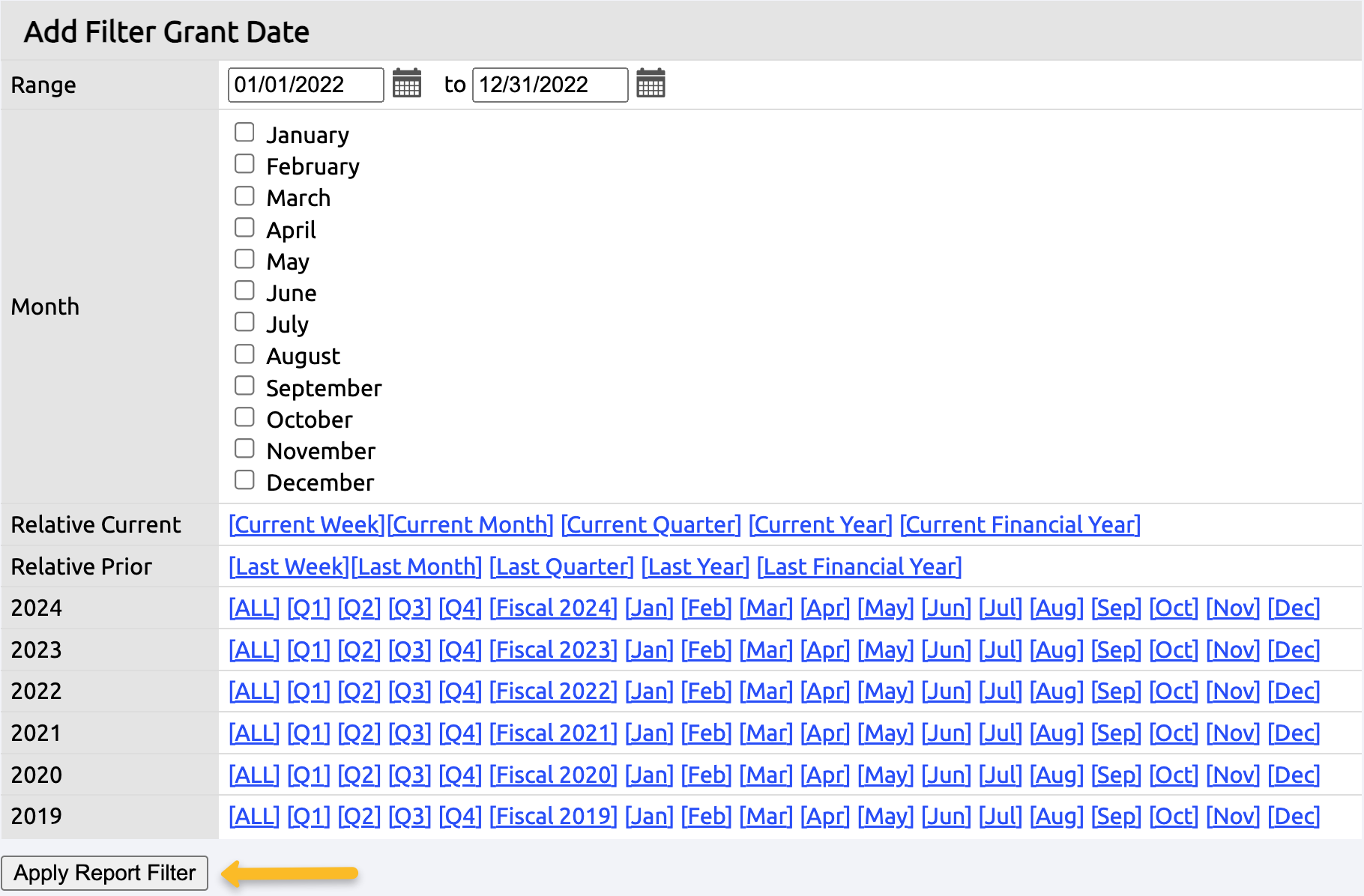The width and height of the screenshot is (1364, 896).
Task: Click ALL in the 2021 row
Action: pos(254,733)
